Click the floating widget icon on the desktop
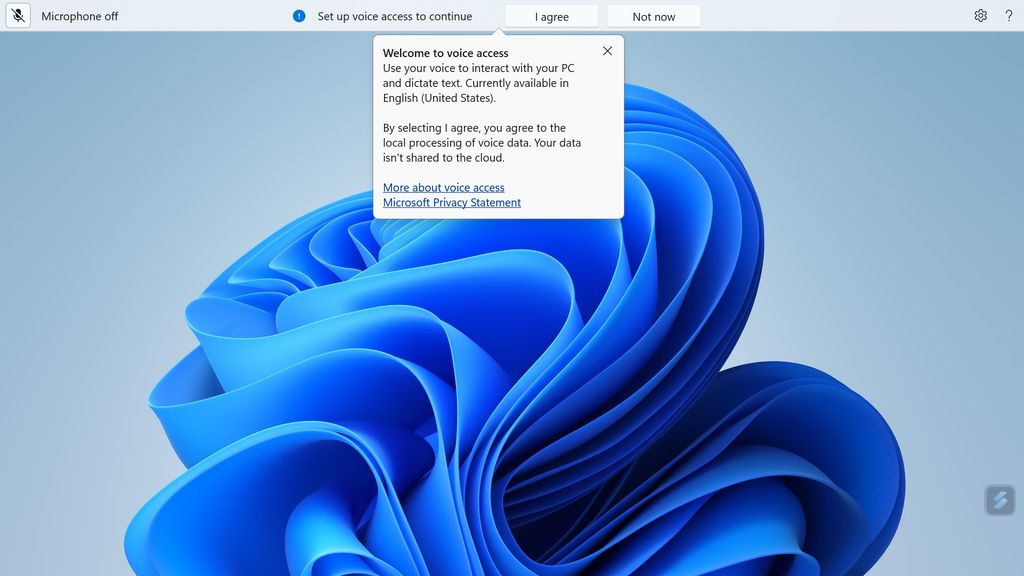Screen dimensions: 1024x576 pyautogui.click(x=998, y=500)
